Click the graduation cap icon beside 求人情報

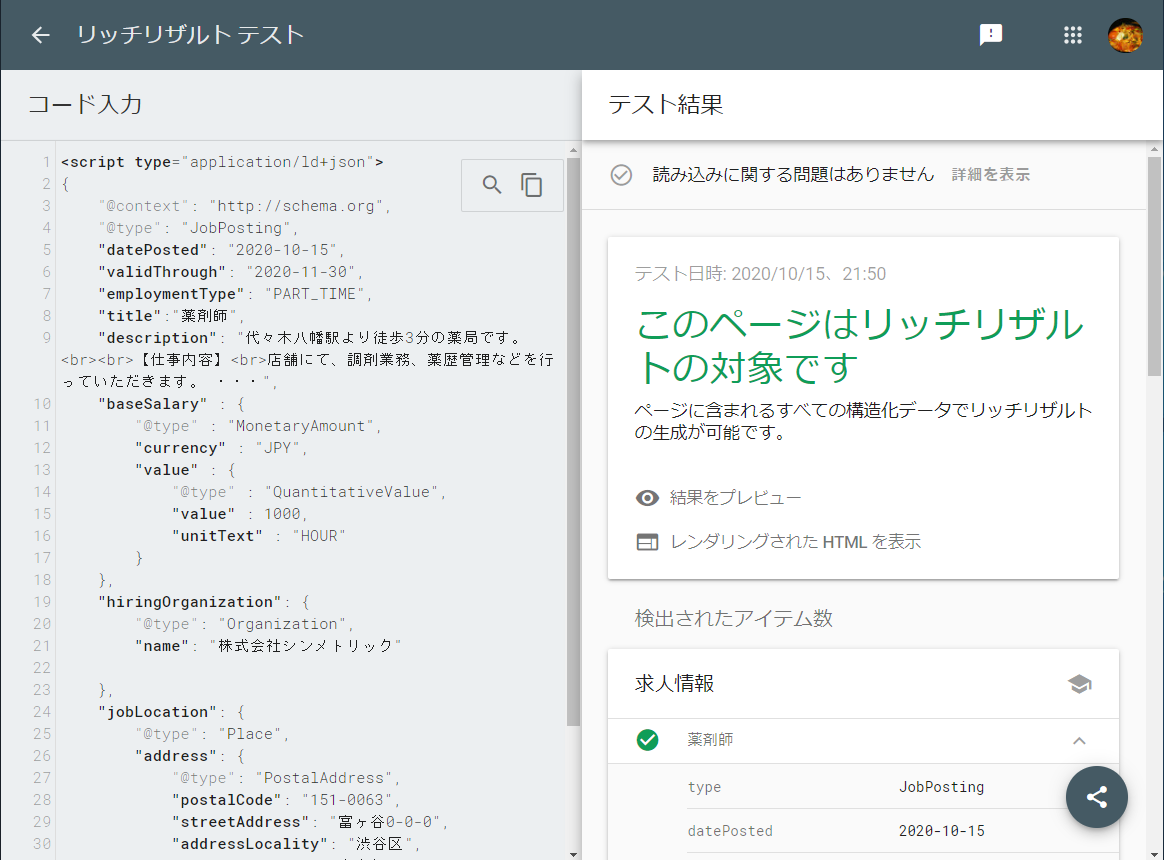(x=1079, y=684)
